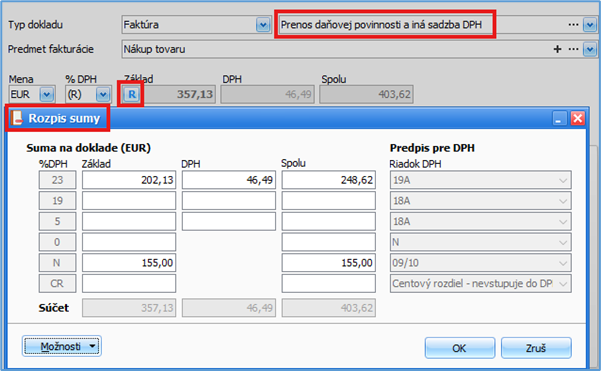Click the empty Spolu field in 19% row

[x=329, y=201]
